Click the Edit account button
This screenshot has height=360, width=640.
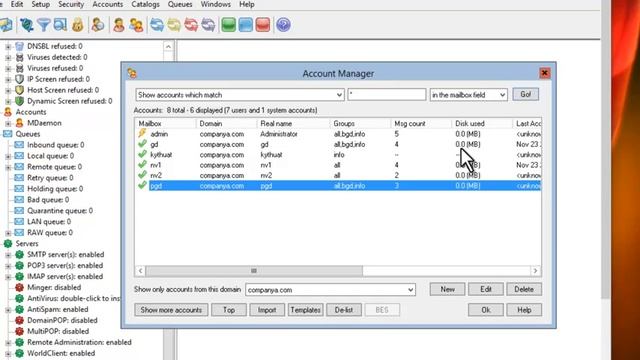coord(486,289)
